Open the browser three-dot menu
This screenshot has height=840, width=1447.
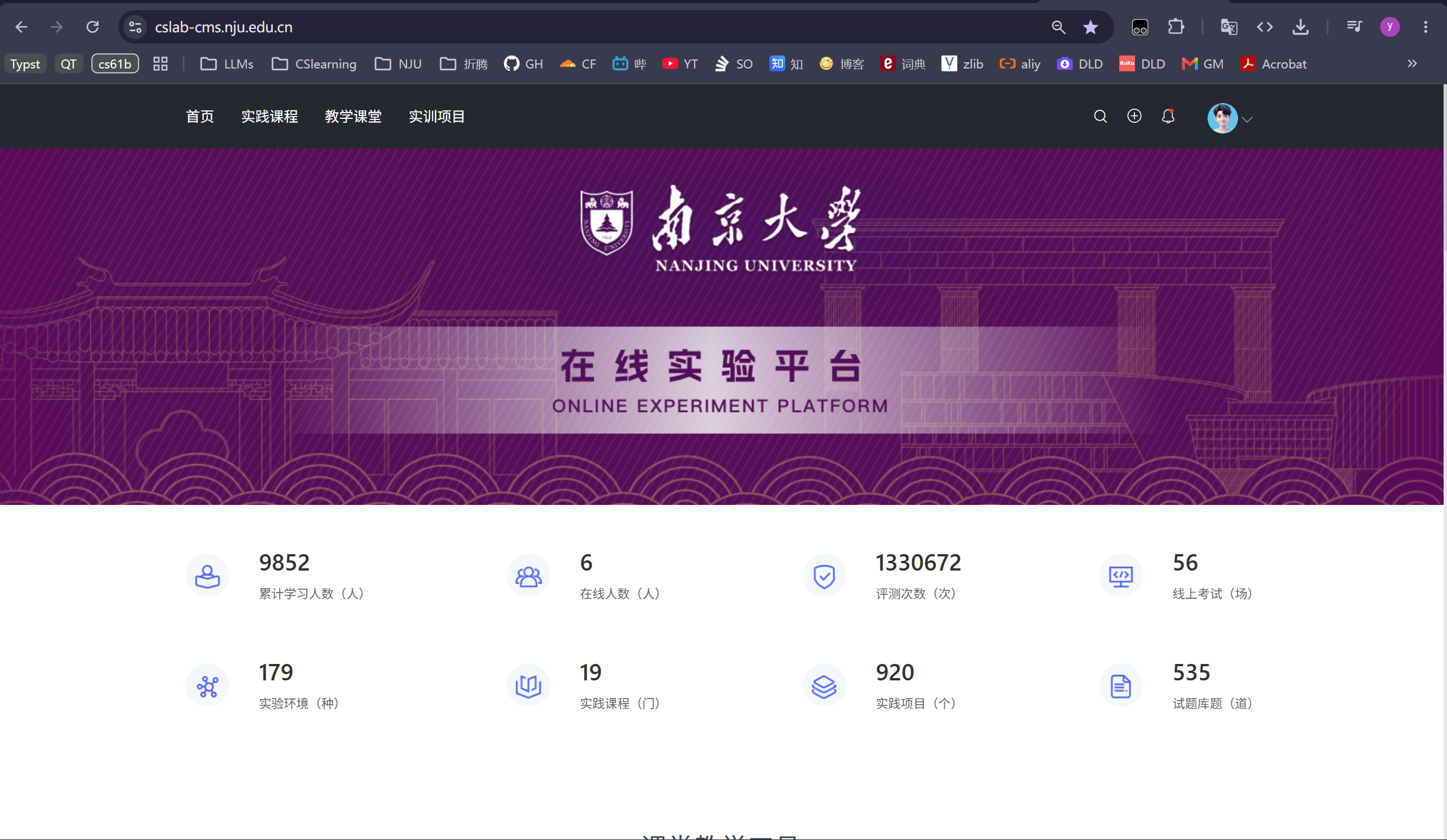coord(1425,27)
